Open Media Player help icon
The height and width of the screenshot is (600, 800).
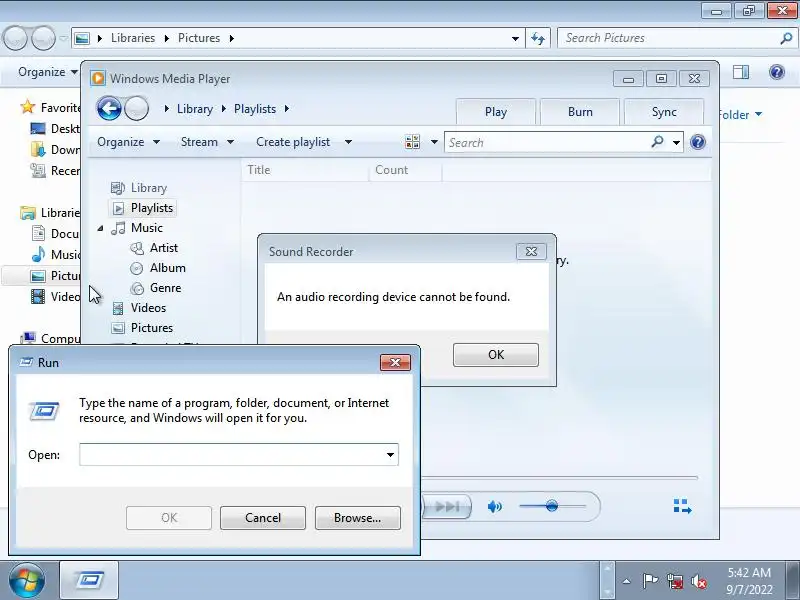point(697,142)
